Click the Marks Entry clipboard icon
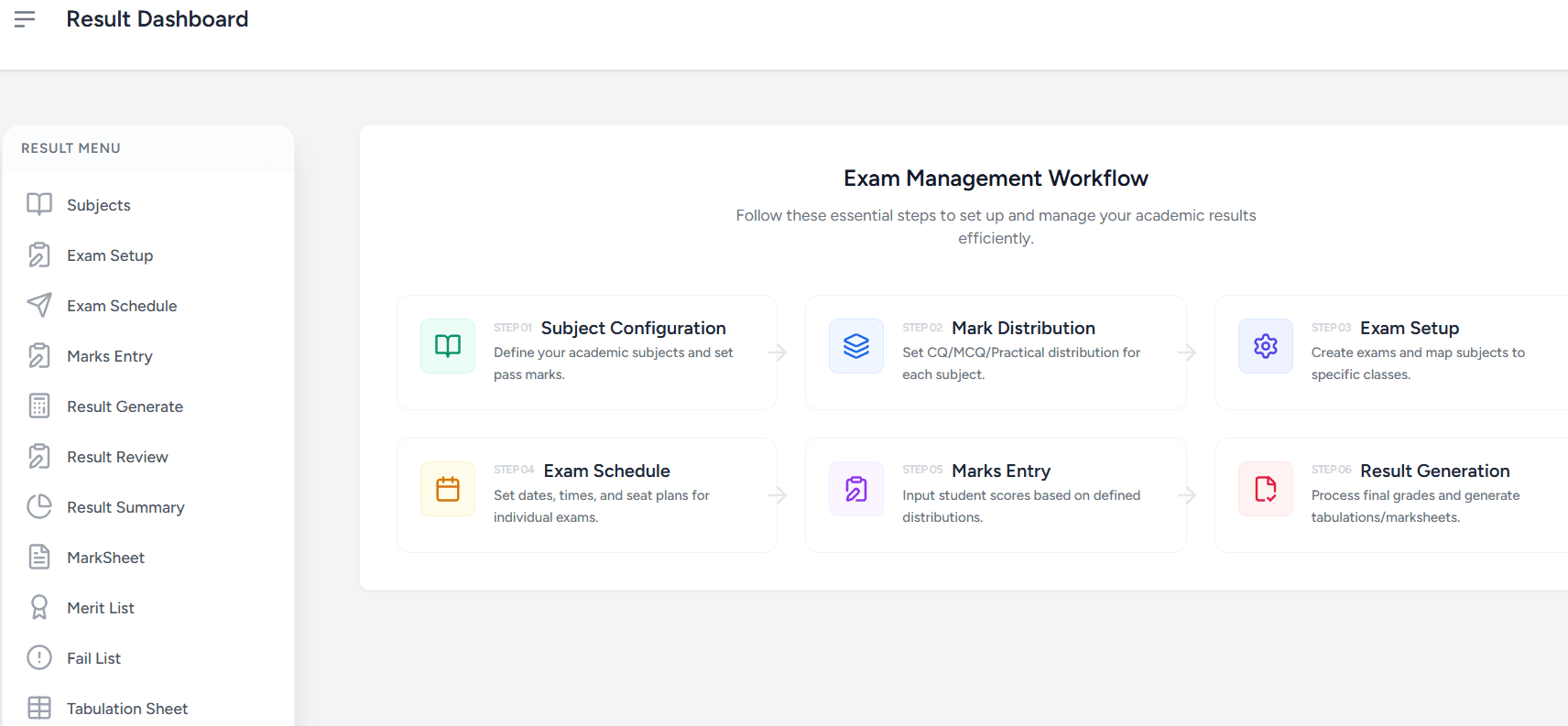This screenshot has width=1568, height=726. (x=39, y=355)
